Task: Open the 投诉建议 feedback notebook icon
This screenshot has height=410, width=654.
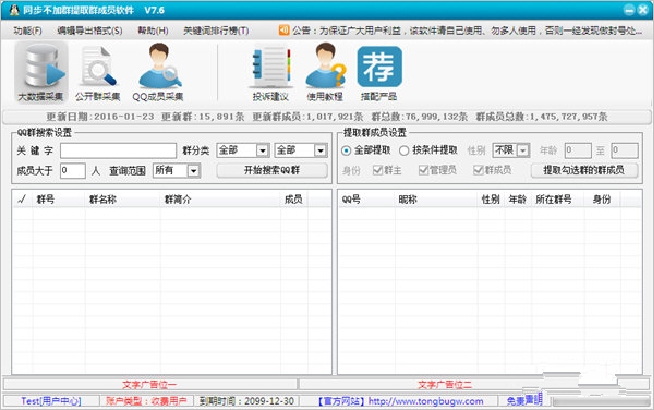Action: [271, 73]
